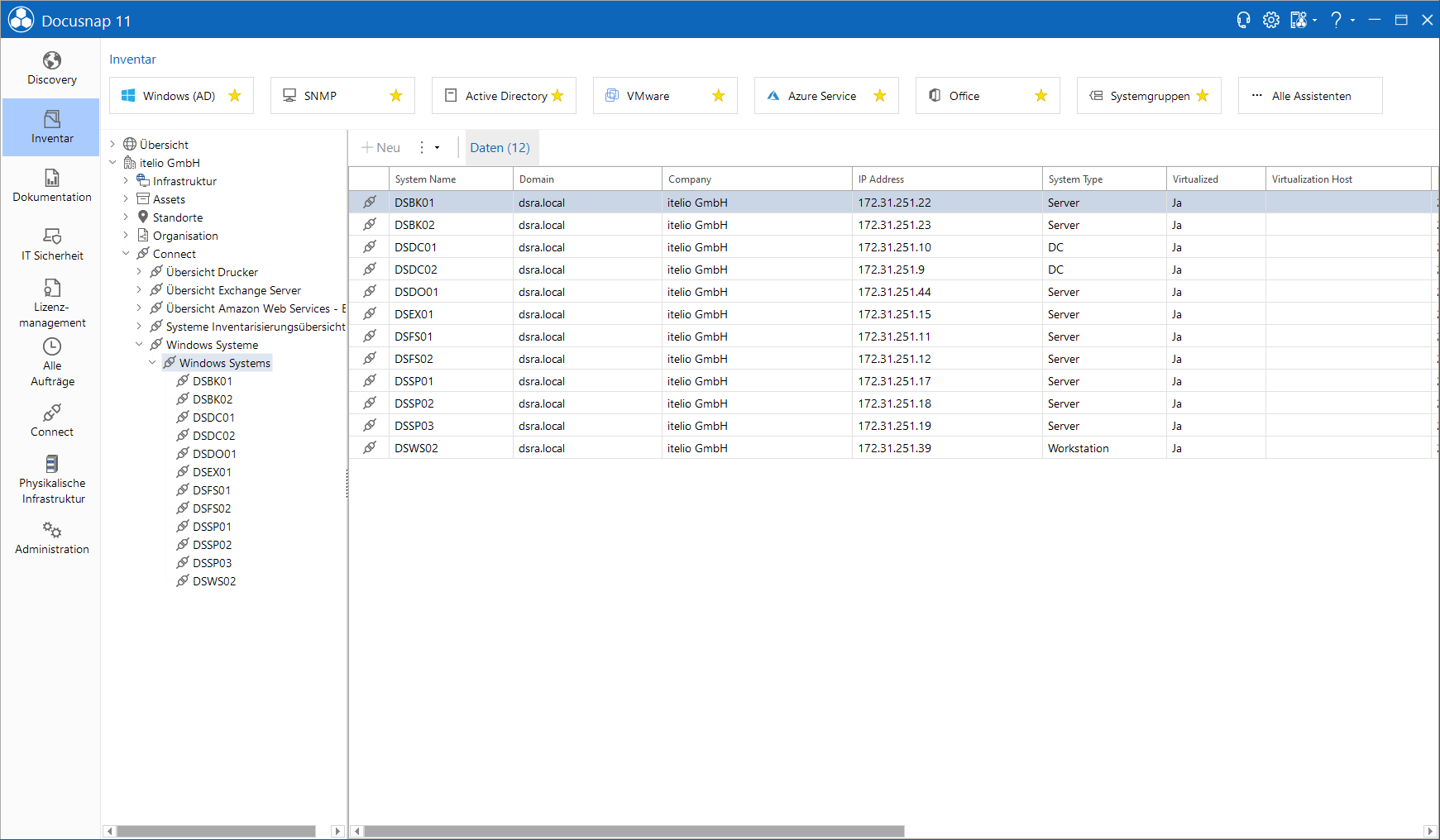Image resolution: width=1440 pixels, height=840 pixels.
Task: Click the Inventar breadcrumb link
Action: pos(132,60)
